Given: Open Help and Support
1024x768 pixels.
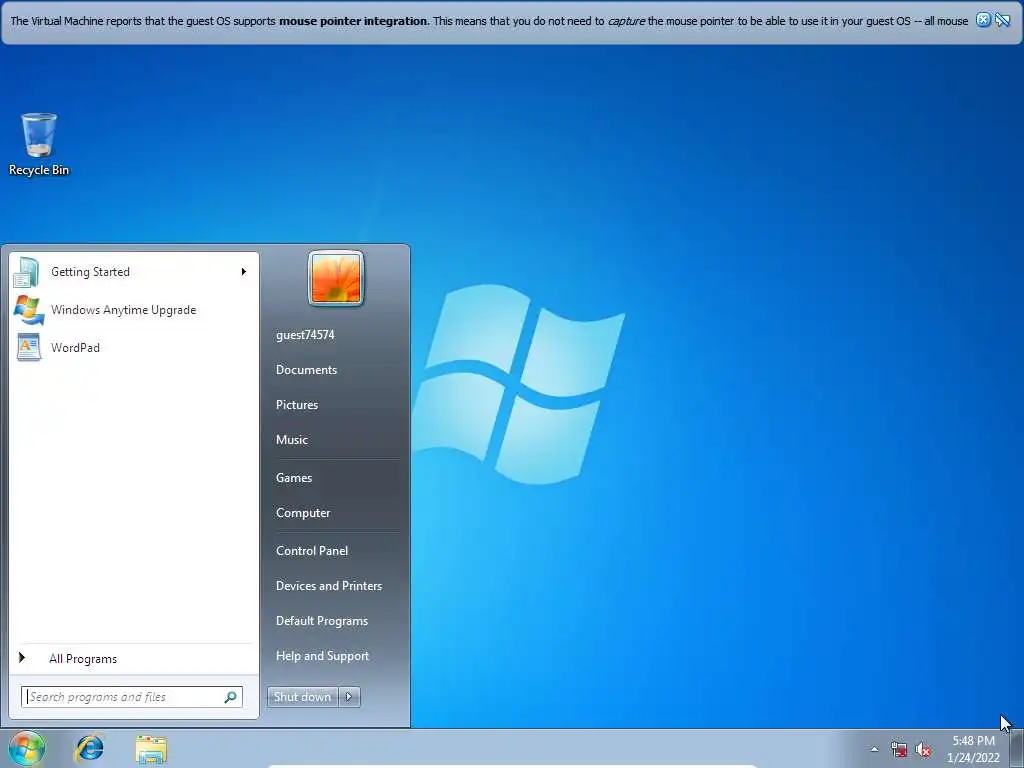Looking at the screenshot, I should tap(323, 656).
